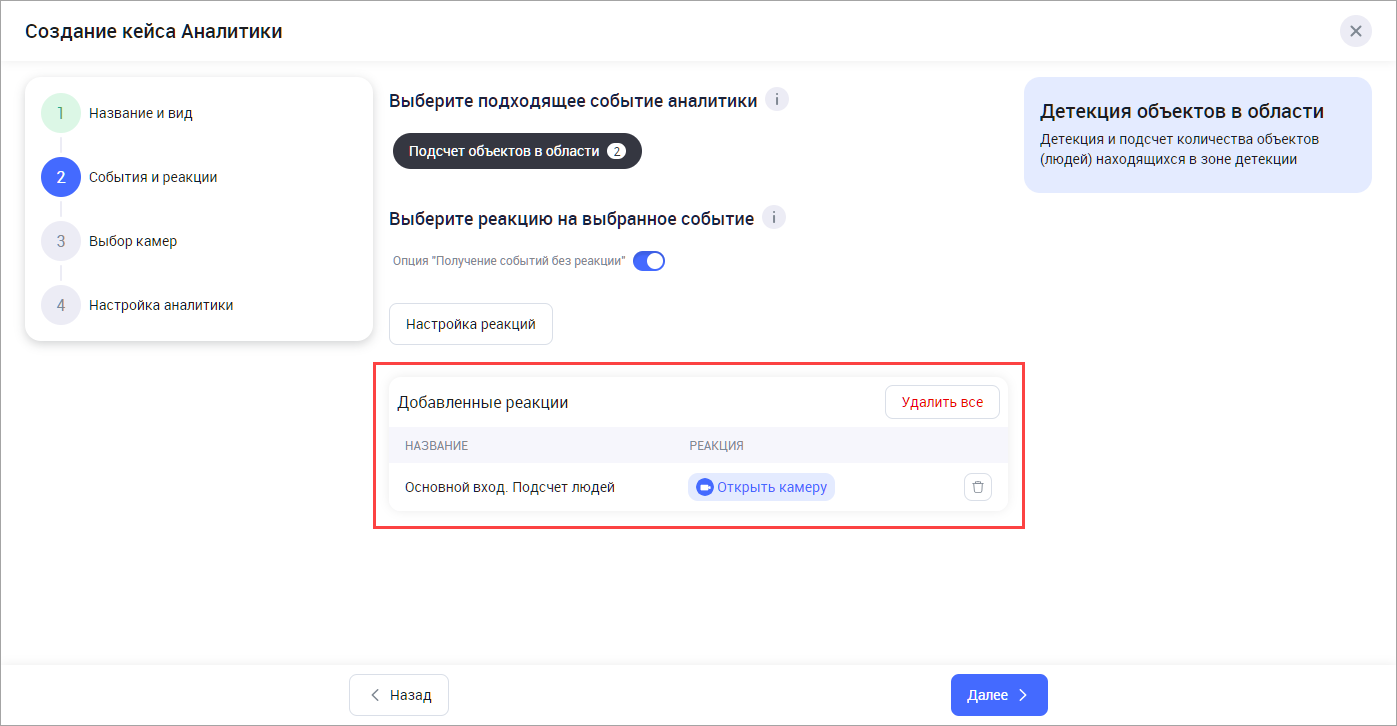Viewport: 1397px width, 726px height.
Task: Toggle "Получение событий без реакции" switch
Action: click(649, 262)
